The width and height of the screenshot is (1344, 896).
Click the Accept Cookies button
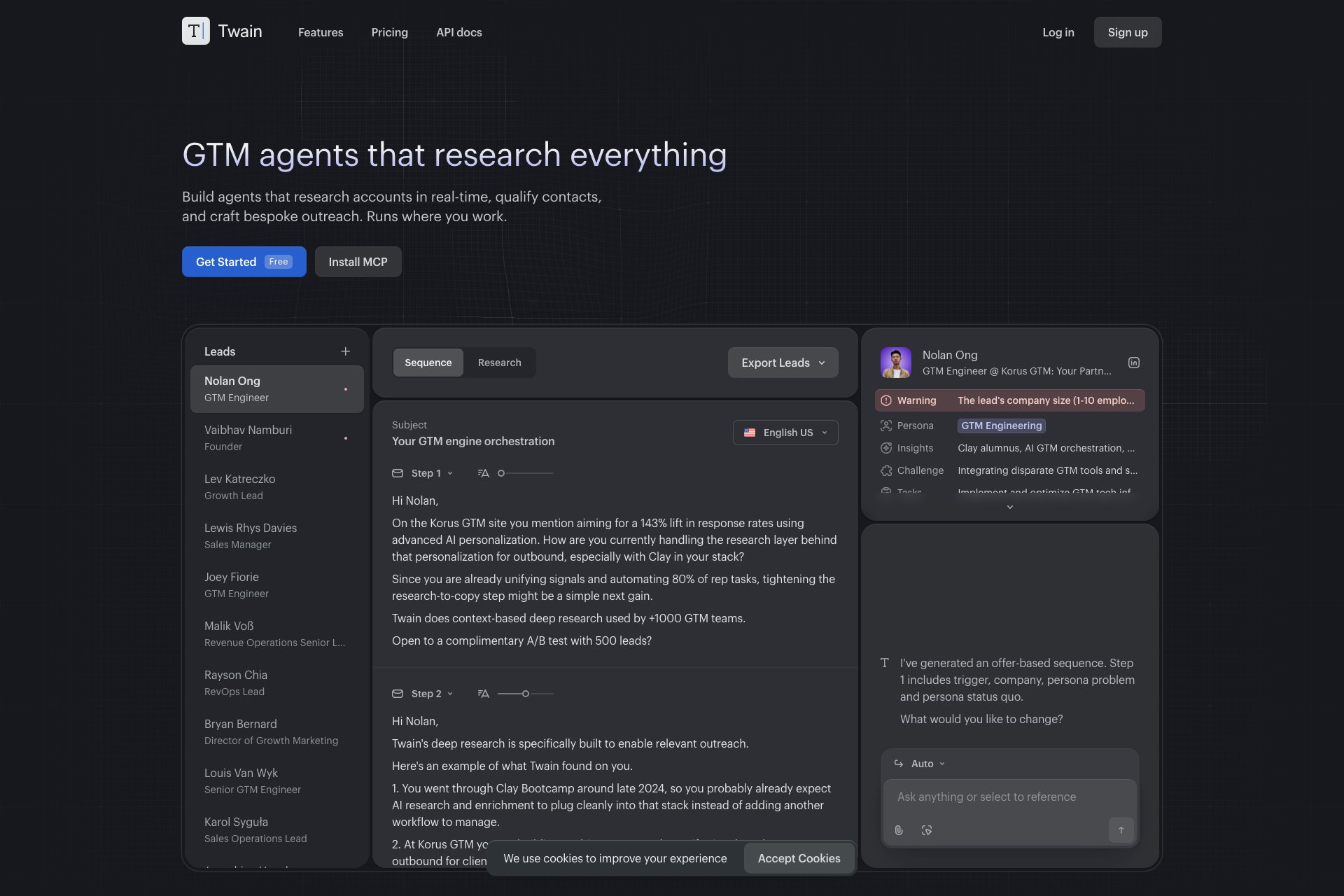coord(799,858)
